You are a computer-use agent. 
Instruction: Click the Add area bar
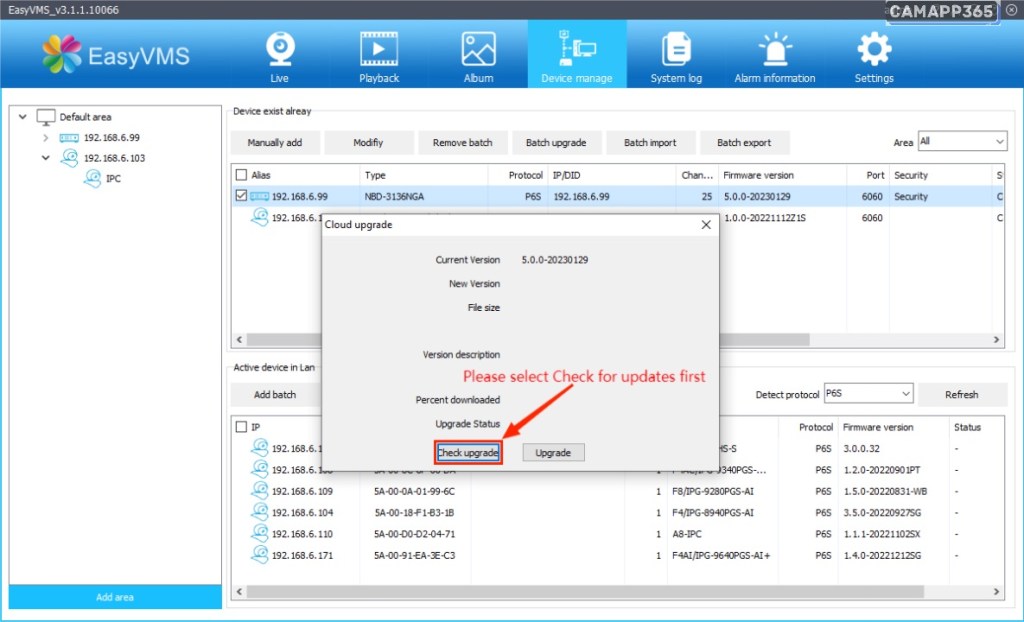pos(115,597)
